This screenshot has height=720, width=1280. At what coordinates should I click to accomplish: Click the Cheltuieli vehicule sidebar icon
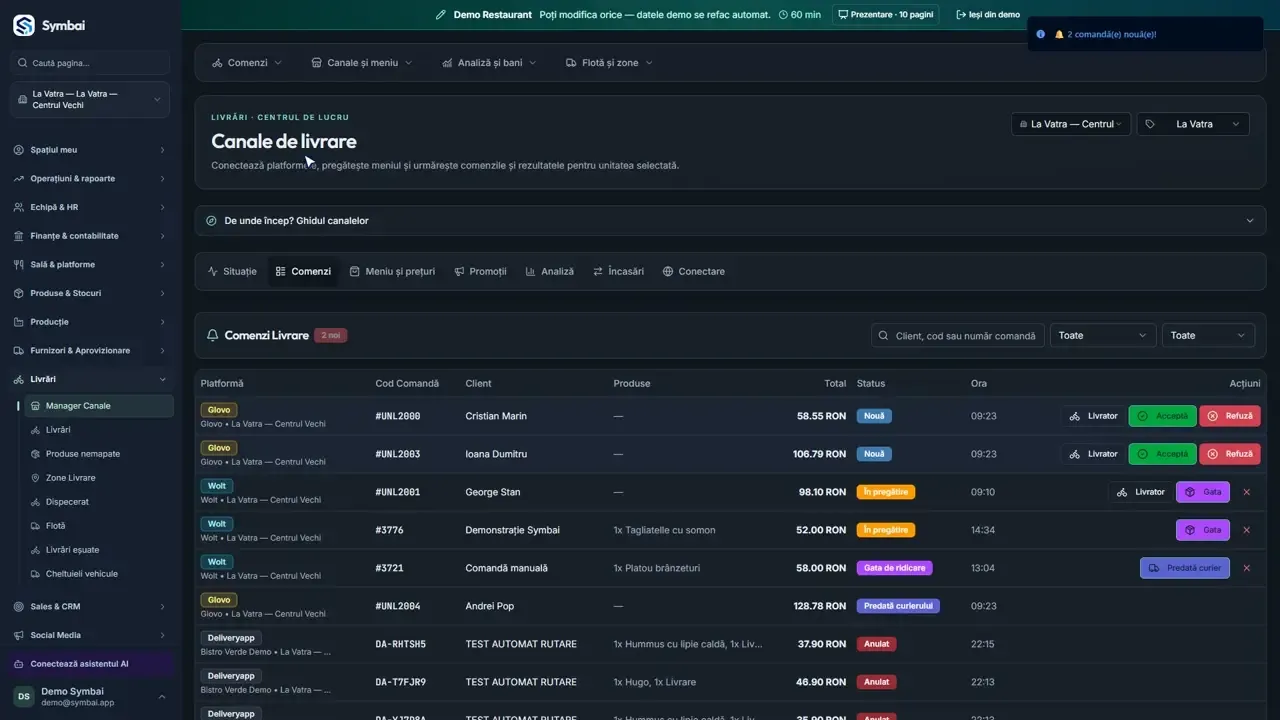tap(35, 574)
